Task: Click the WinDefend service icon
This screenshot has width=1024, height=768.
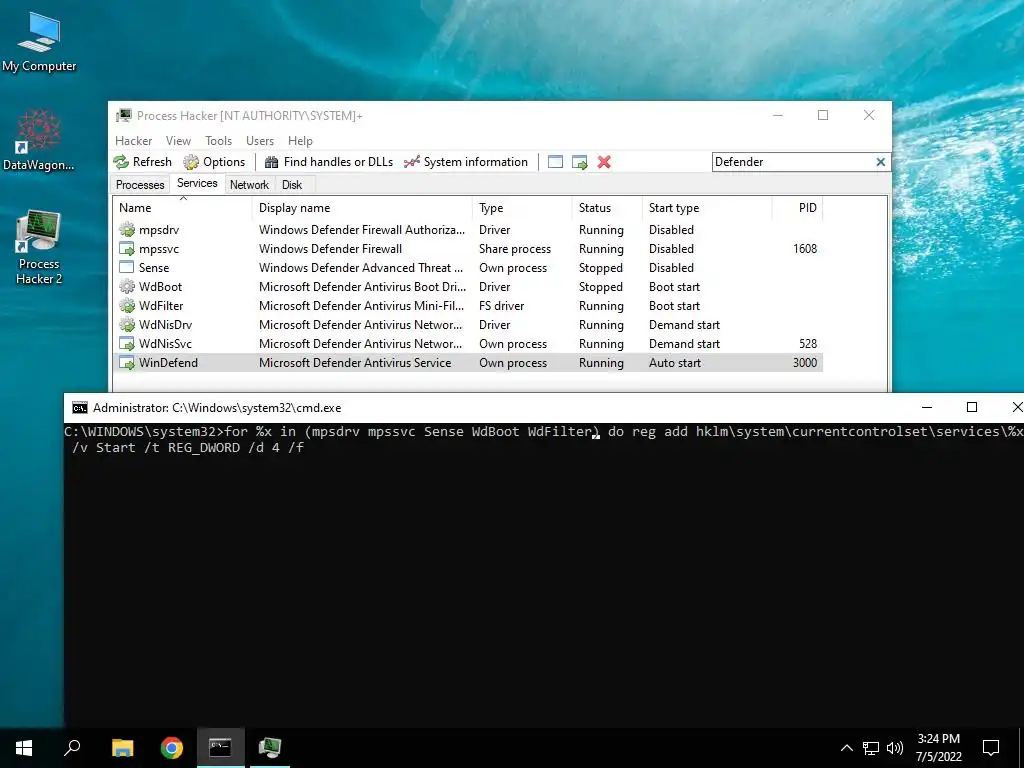Action: pyautogui.click(x=127, y=362)
